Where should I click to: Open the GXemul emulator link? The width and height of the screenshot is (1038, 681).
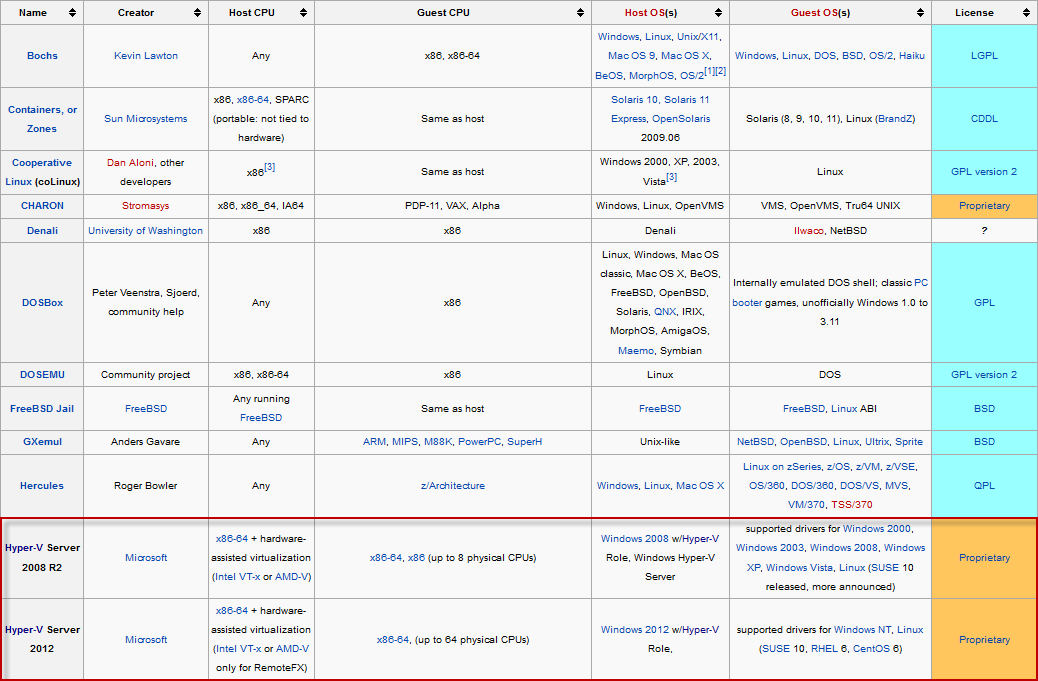[x=41, y=442]
